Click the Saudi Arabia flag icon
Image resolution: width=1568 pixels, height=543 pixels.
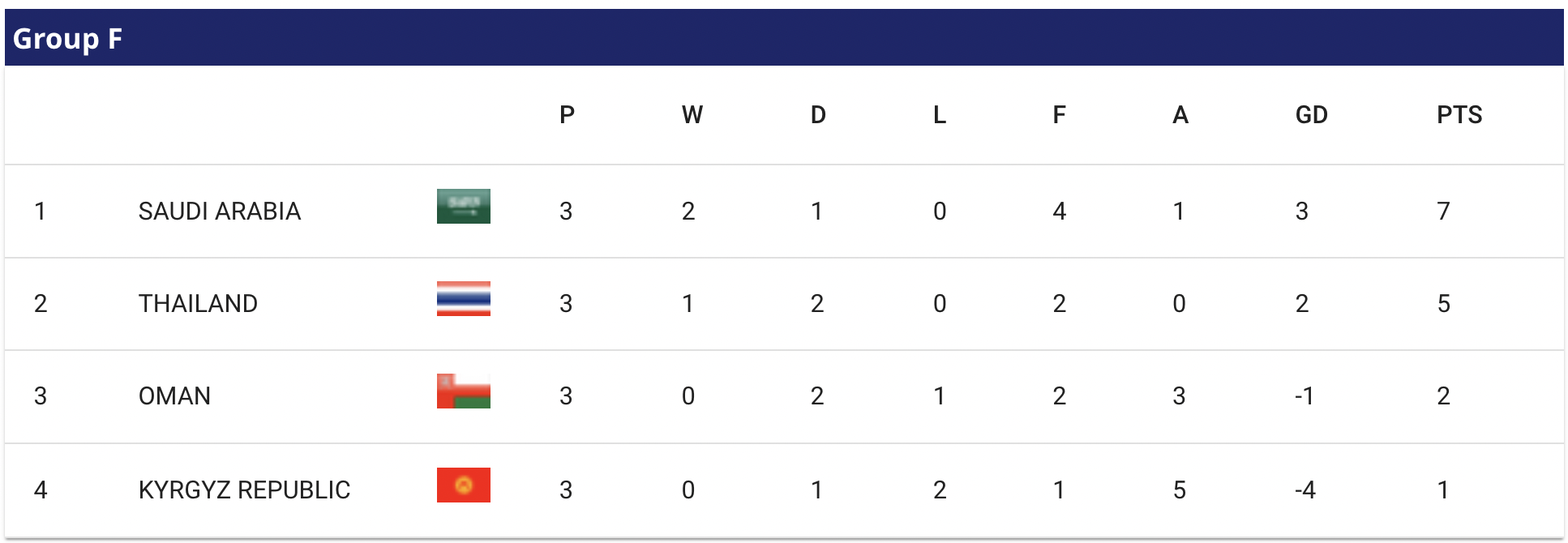click(464, 206)
